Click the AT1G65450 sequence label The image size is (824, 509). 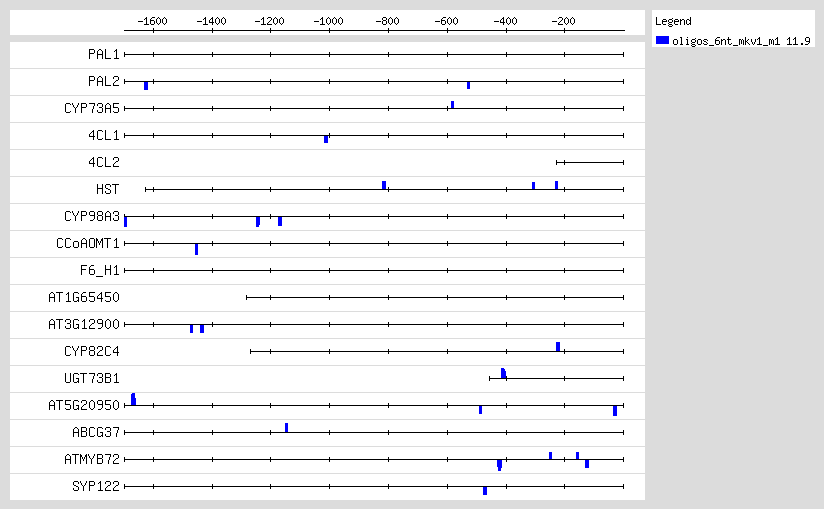(84, 297)
